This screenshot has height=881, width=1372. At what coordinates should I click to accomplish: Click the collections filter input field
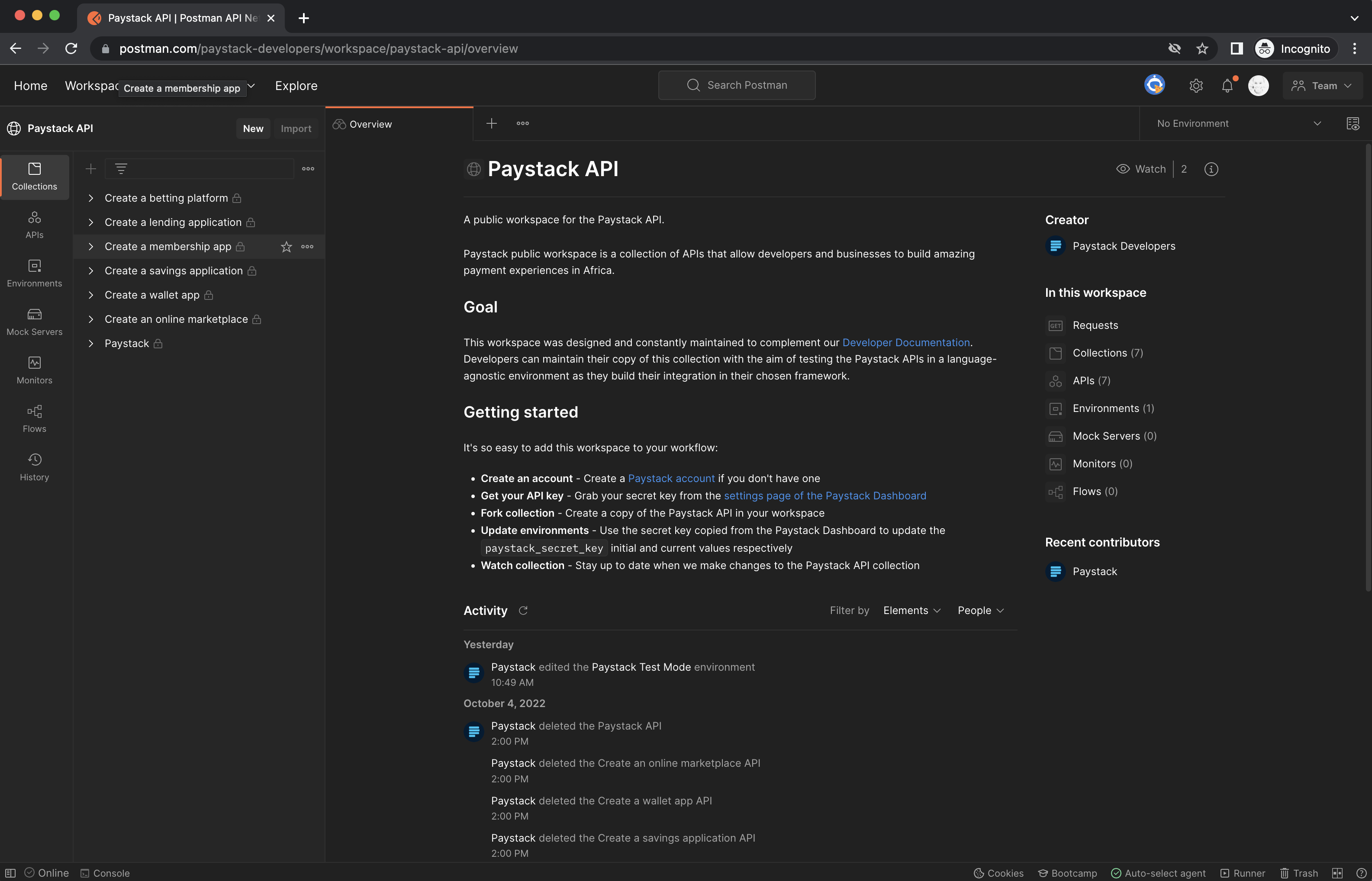point(199,169)
